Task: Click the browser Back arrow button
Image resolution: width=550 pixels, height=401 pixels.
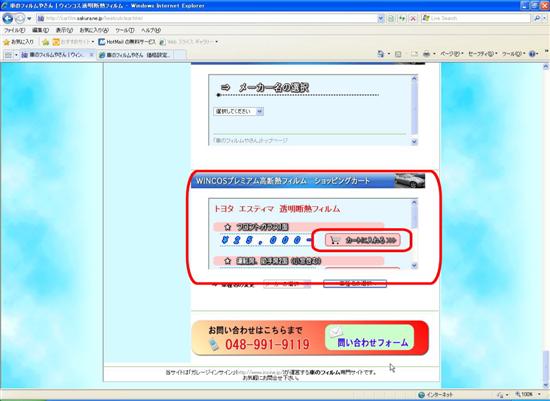Action: pyautogui.click(x=8, y=18)
